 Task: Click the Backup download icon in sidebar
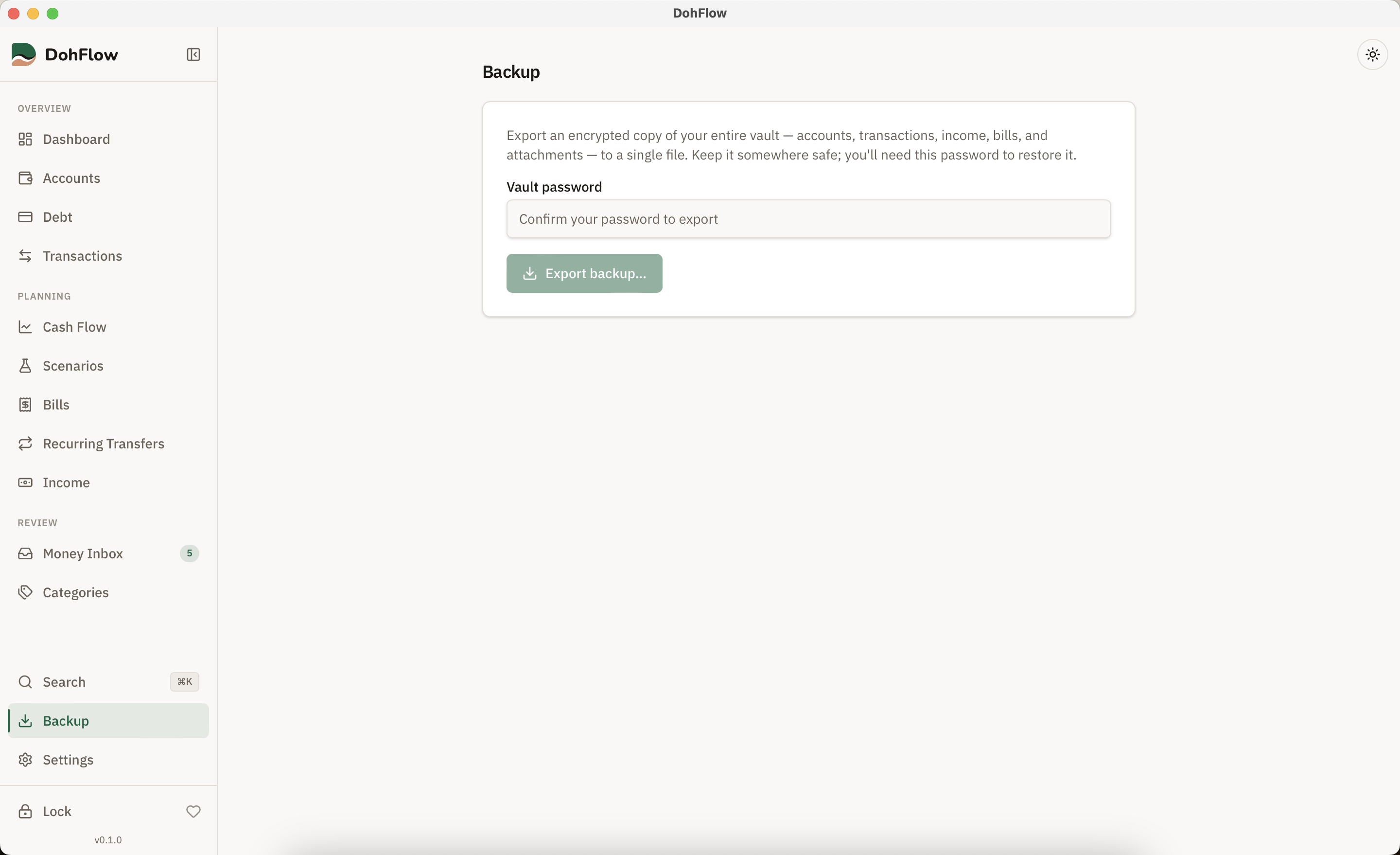click(x=25, y=721)
